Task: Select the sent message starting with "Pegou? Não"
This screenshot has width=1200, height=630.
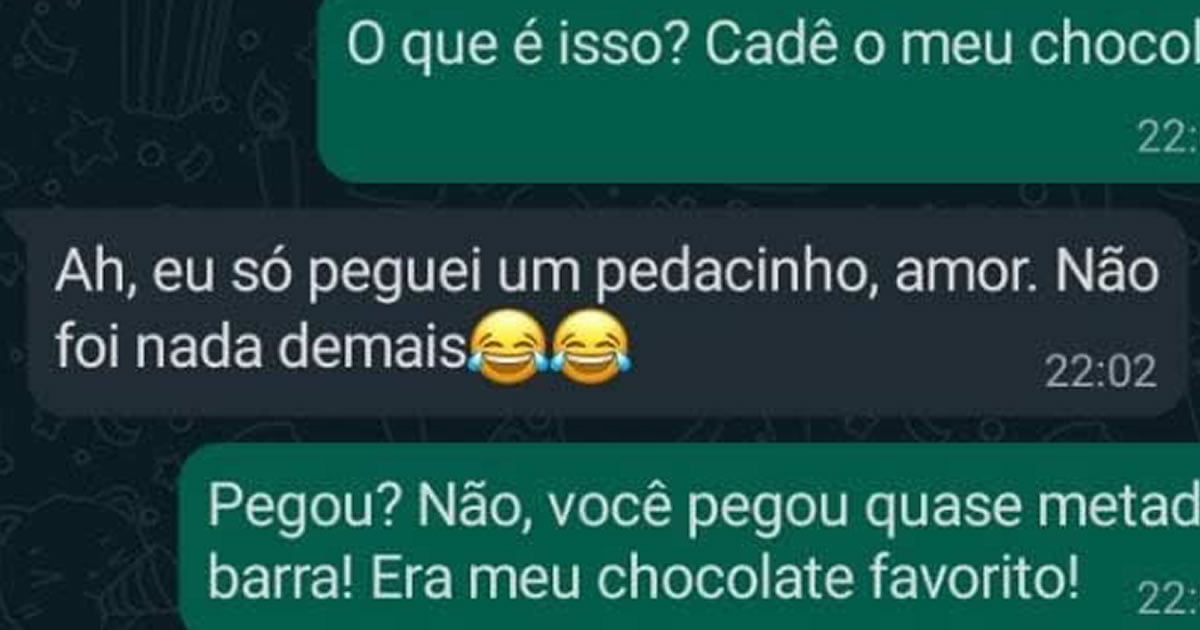Action: (692, 537)
